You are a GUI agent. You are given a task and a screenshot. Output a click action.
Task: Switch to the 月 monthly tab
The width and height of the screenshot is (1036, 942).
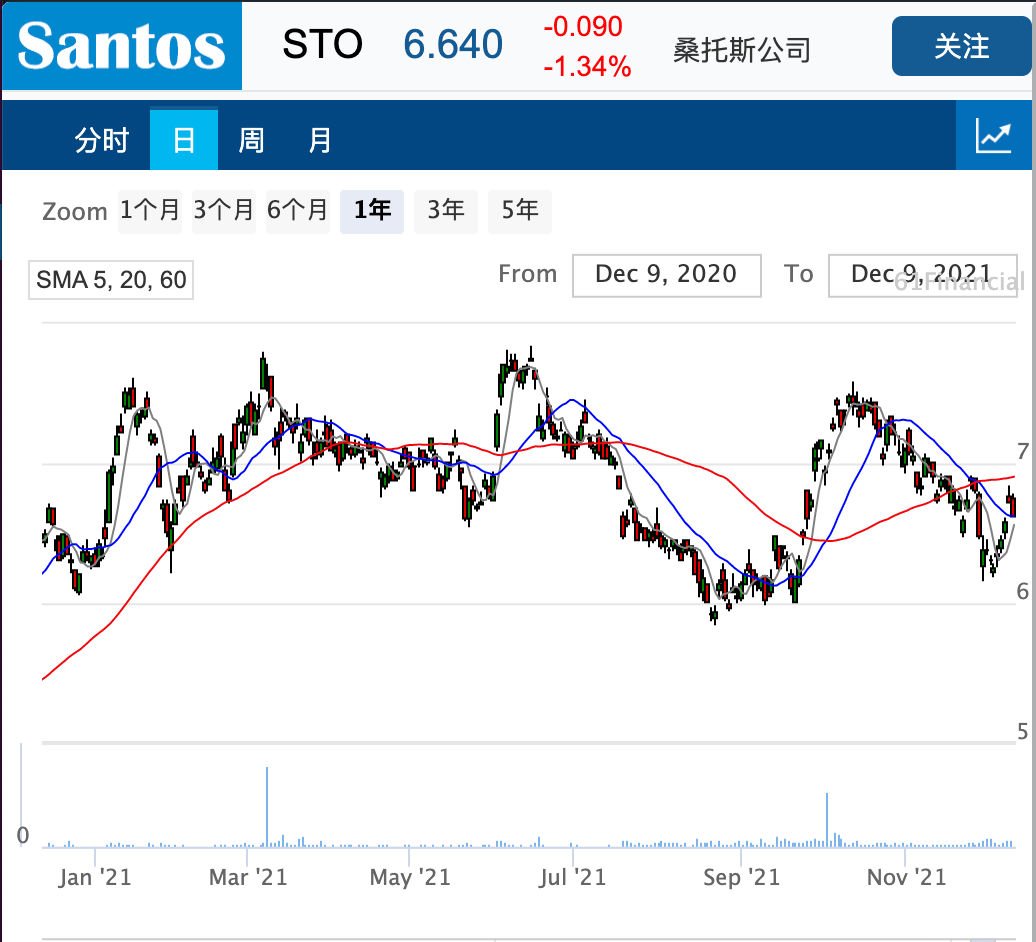coord(320,140)
